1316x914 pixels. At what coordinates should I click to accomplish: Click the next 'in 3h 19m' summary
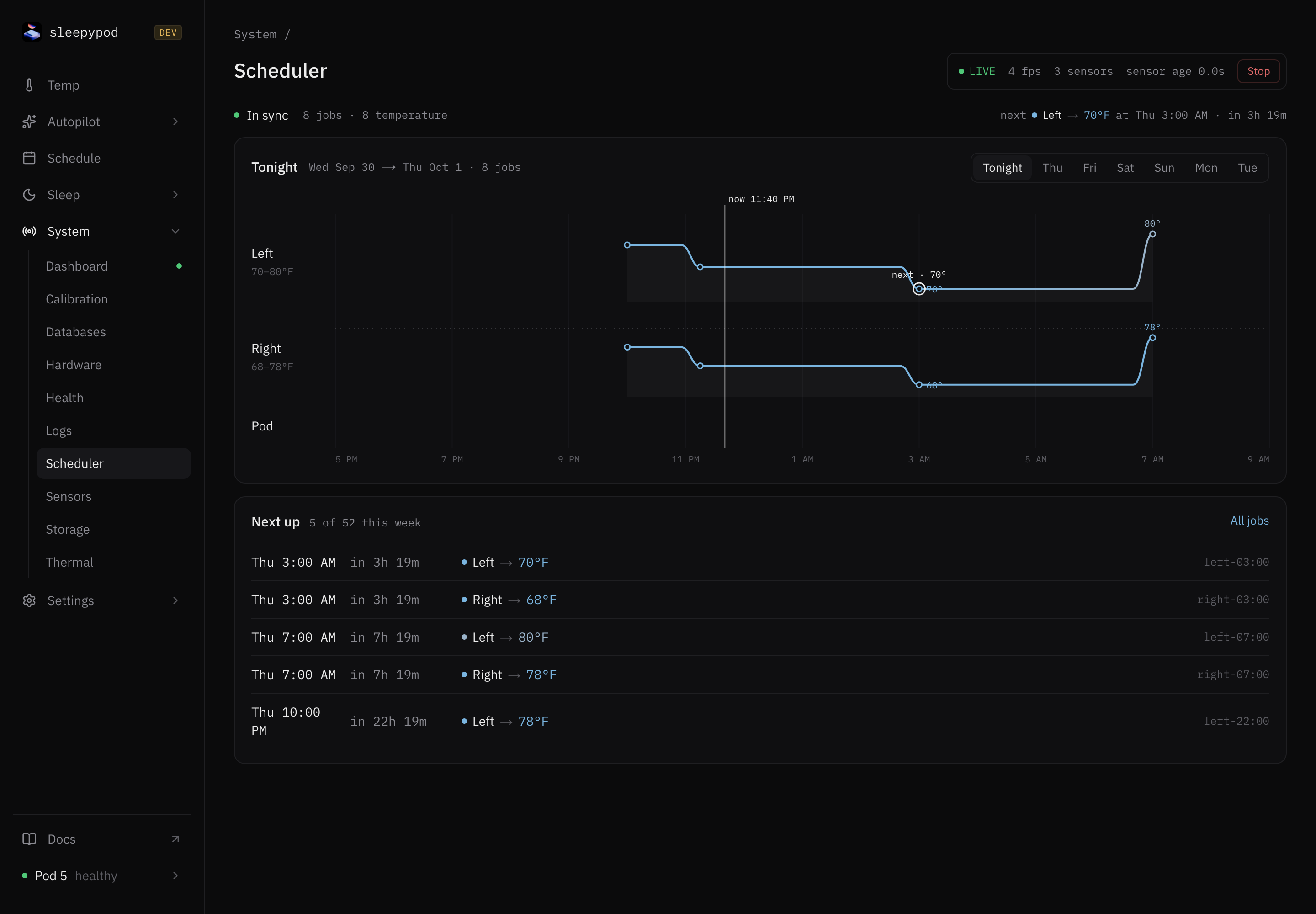[x=1257, y=115]
